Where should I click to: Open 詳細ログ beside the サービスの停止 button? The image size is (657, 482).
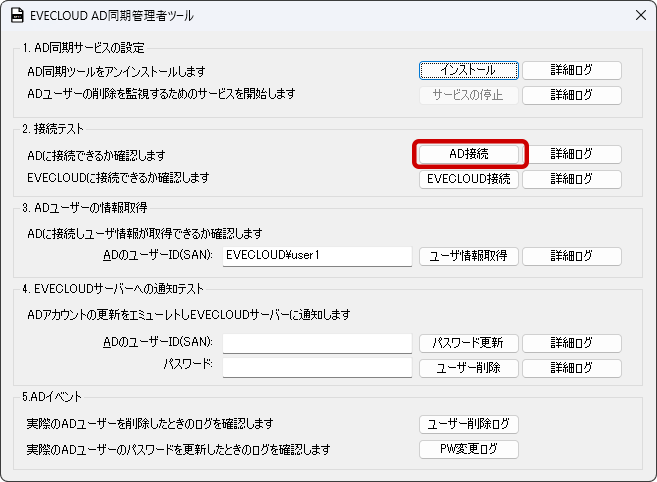pos(571,95)
